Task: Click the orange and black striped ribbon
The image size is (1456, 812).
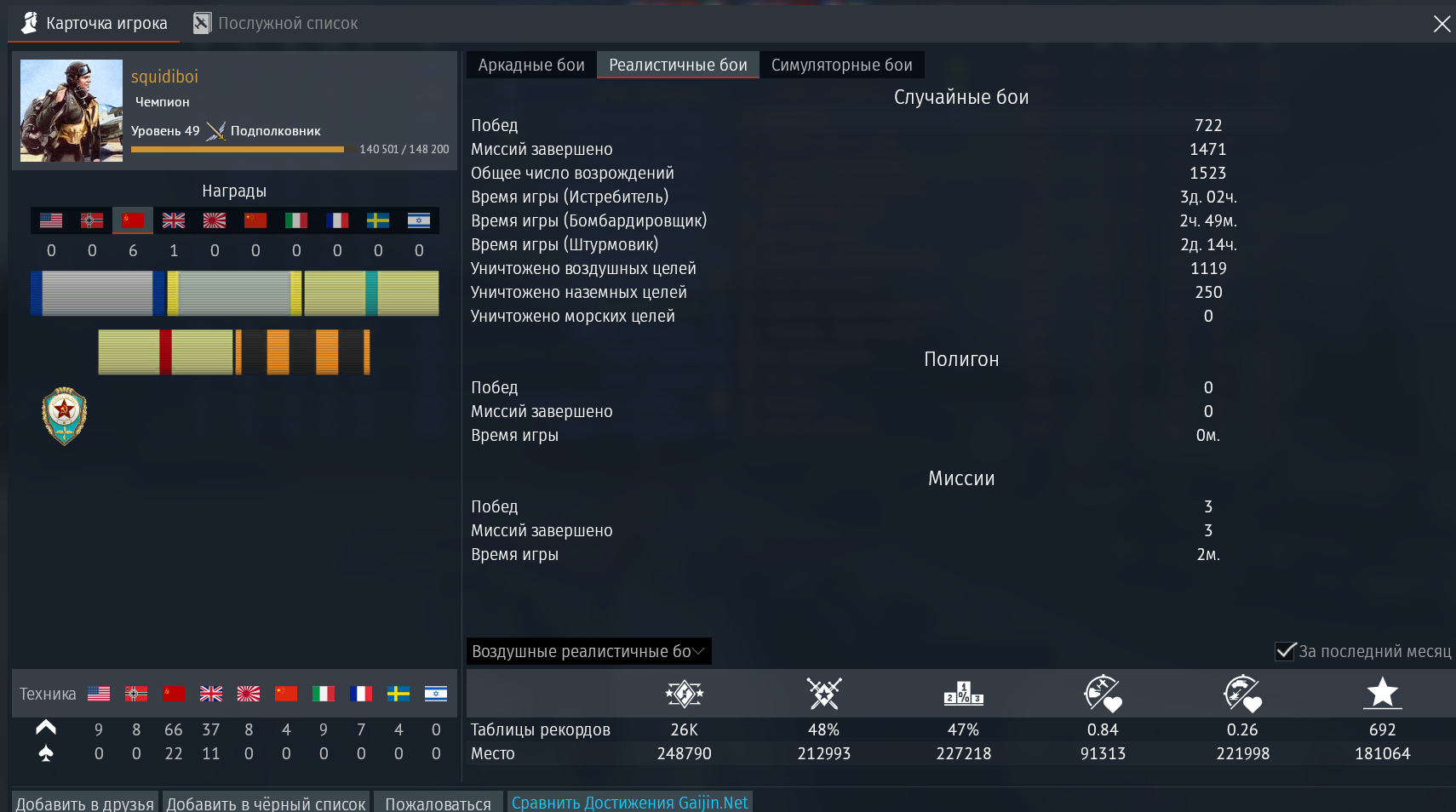Action: pos(303,352)
